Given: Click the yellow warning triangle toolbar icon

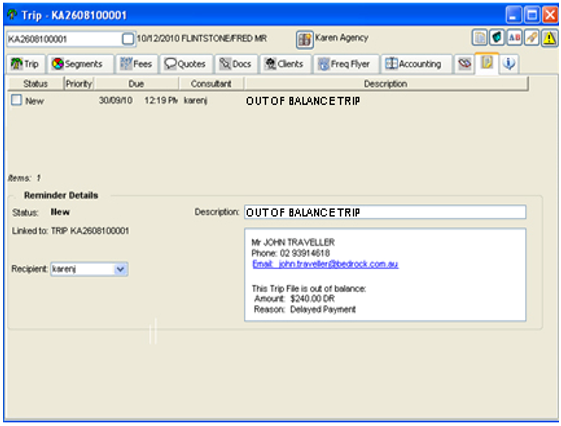Looking at the screenshot, I should tap(550, 38).
